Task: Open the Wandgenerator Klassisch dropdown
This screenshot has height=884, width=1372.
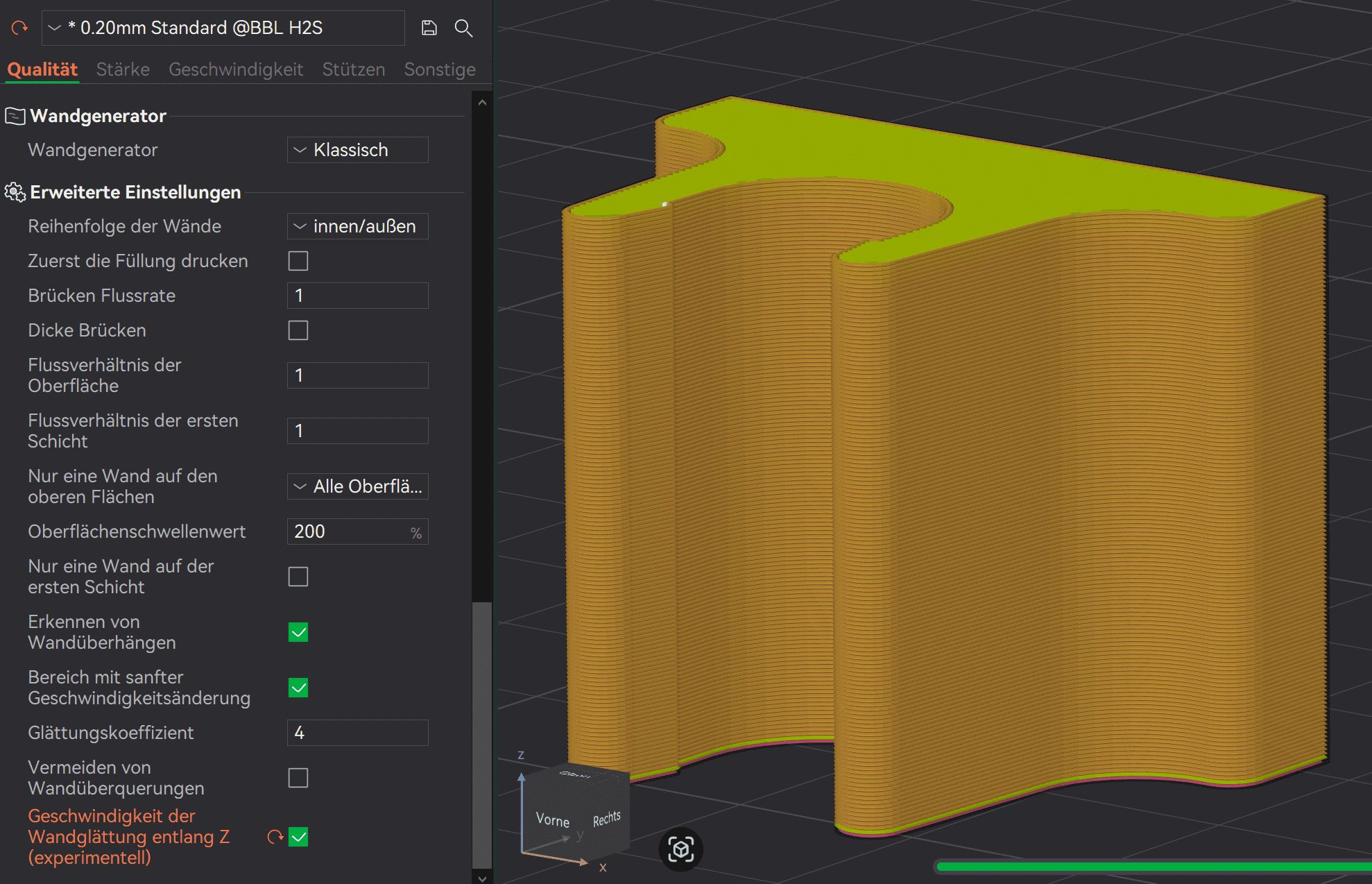Action: pyautogui.click(x=357, y=150)
